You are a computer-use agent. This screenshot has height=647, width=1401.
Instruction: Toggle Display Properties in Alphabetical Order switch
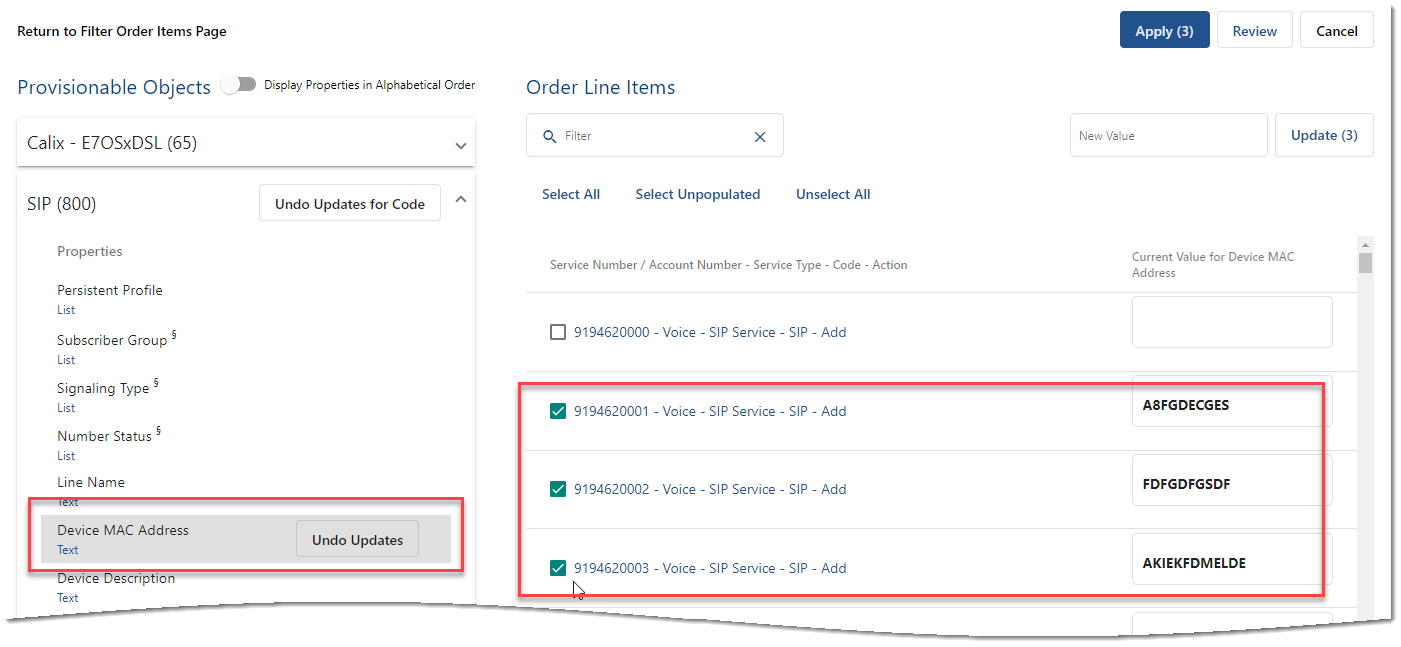click(x=238, y=85)
